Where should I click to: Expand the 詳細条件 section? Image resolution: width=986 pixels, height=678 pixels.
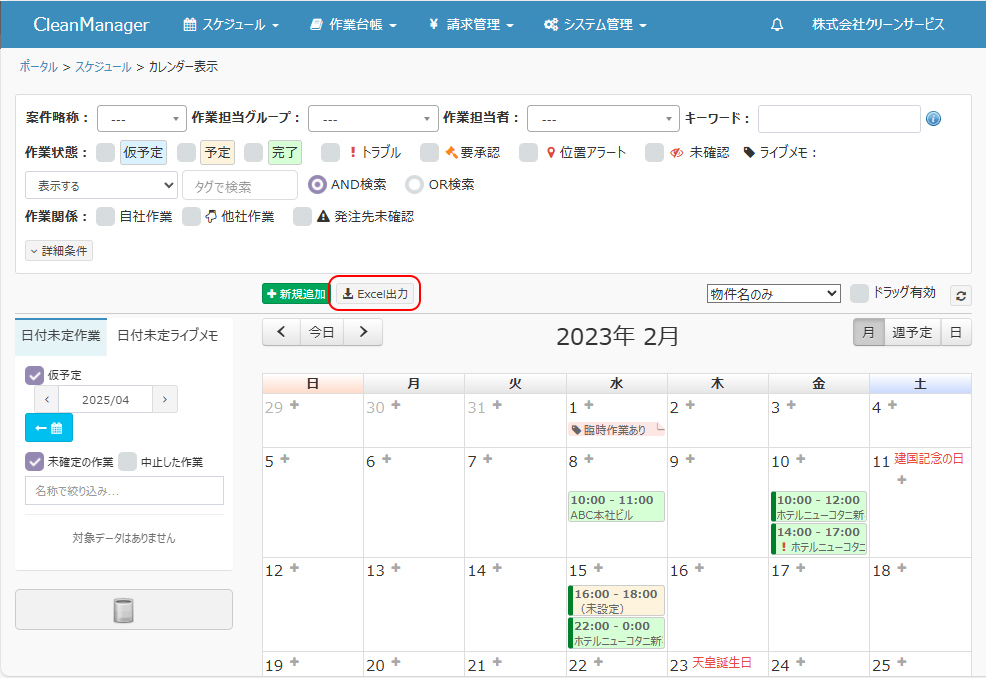coord(59,251)
